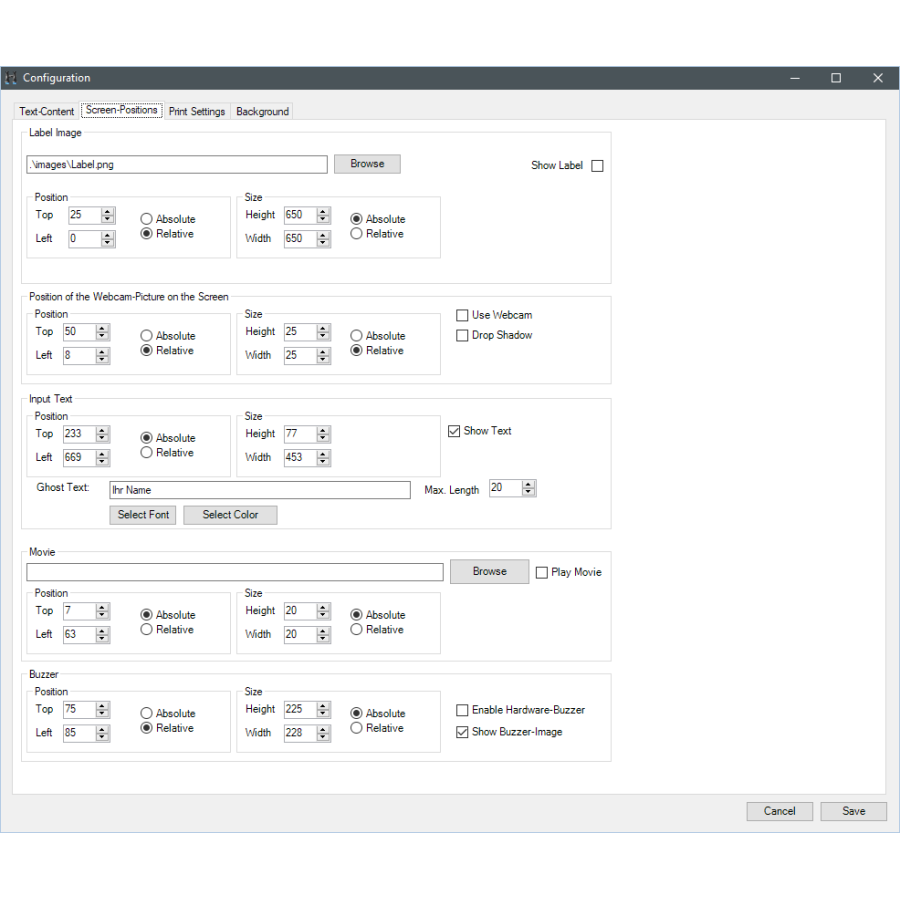Image resolution: width=900 pixels, height=900 pixels.
Task: Click Save to store configuration
Action: click(853, 811)
